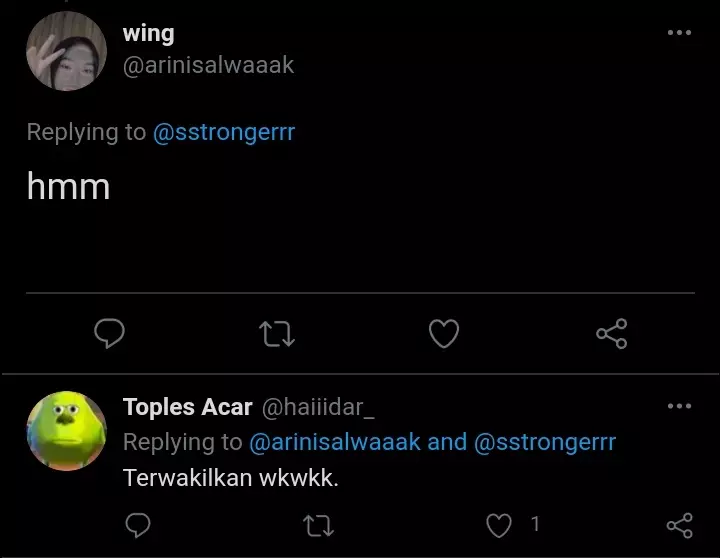Go to wing's display name profile

point(148,33)
